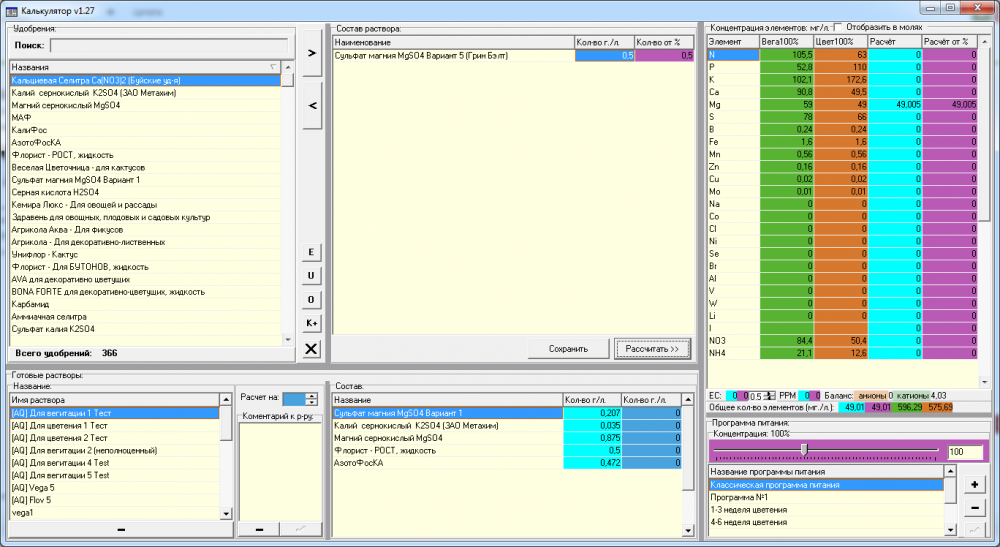1000x547 pixels.
Task: Click the EC value spinner control
Action: pos(770,396)
